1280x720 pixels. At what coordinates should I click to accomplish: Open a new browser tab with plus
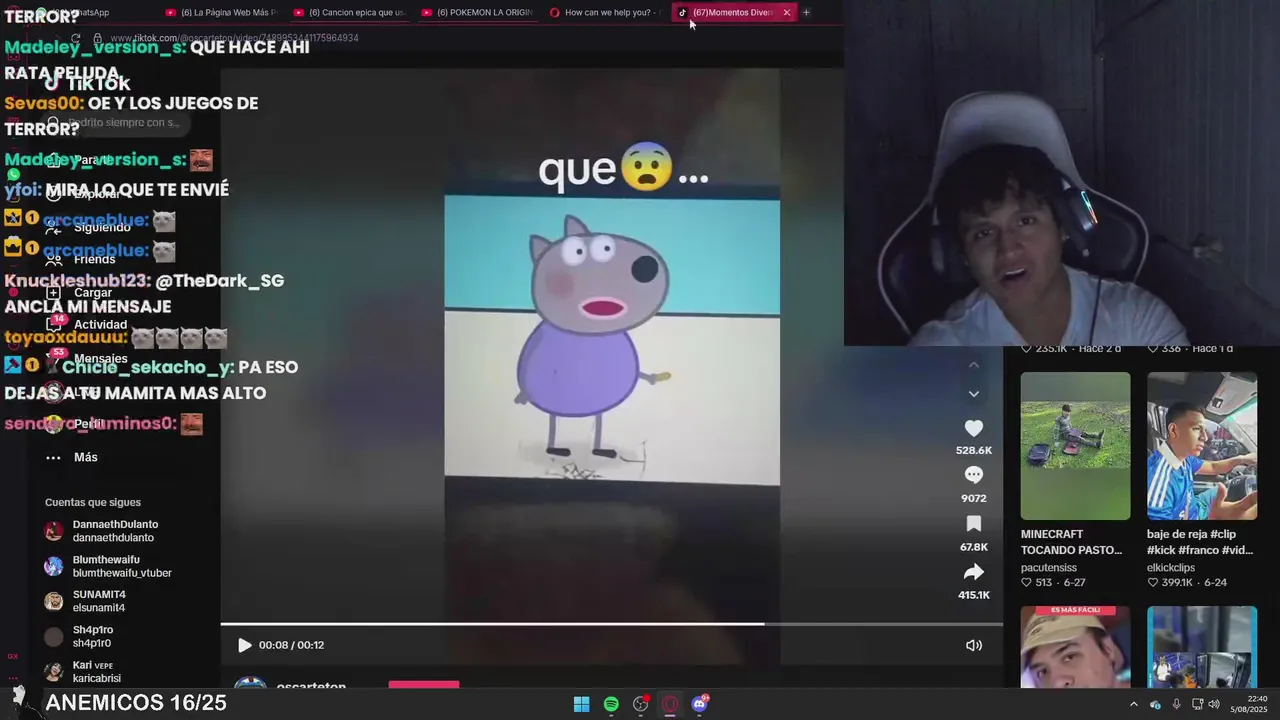click(x=806, y=13)
